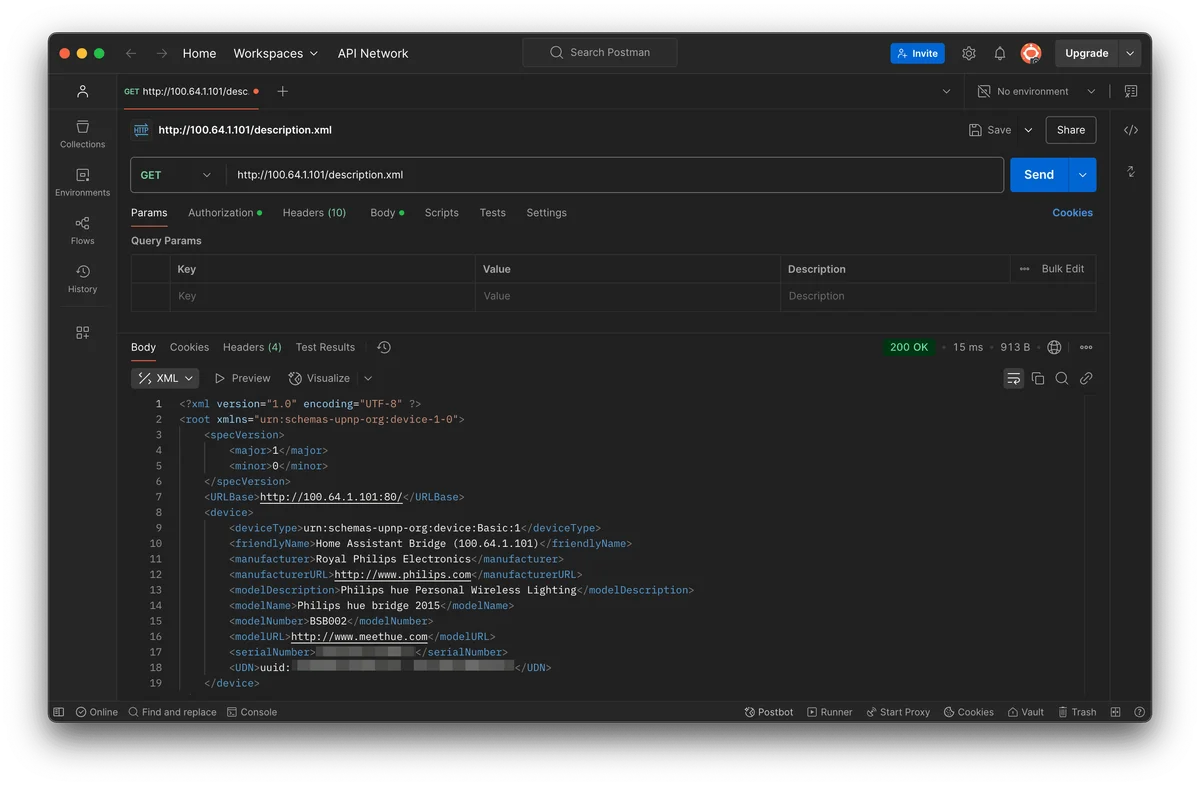Expand the Upgrade dropdown arrow

tap(1130, 53)
